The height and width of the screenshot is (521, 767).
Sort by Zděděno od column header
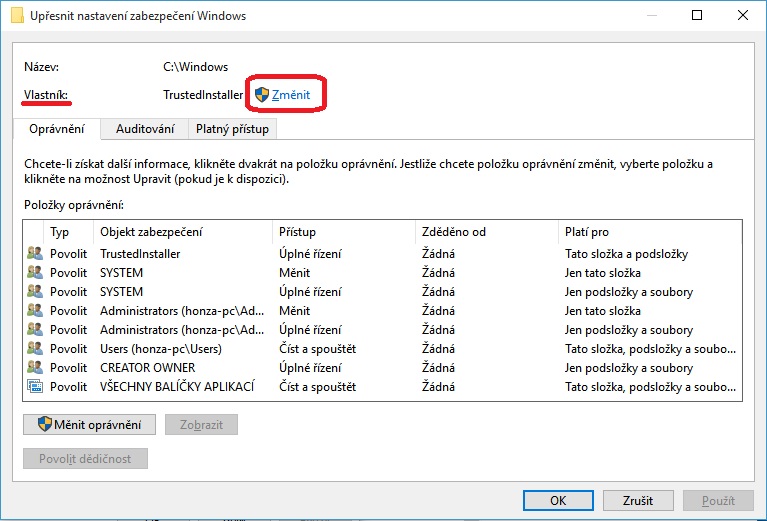(486, 232)
